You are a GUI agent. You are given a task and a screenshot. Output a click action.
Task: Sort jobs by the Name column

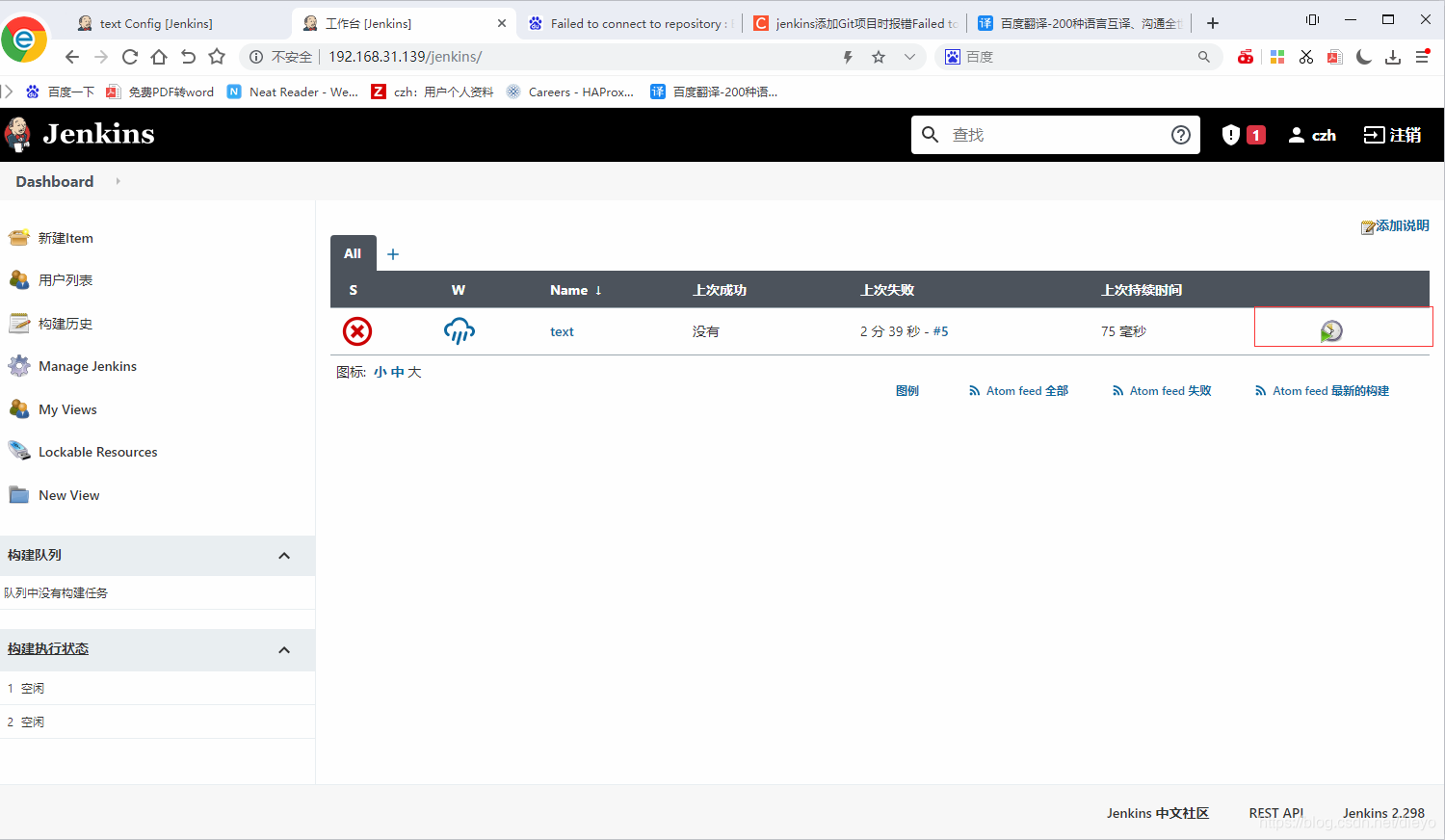pyautogui.click(x=575, y=290)
